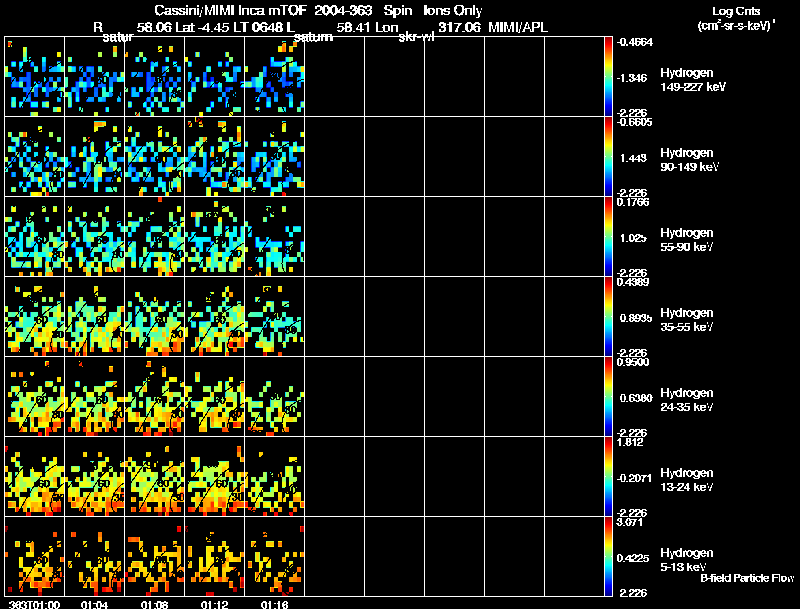Choose the 5-13 keV panel at 01:12
The image size is (800, 609).
coord(215,556)
